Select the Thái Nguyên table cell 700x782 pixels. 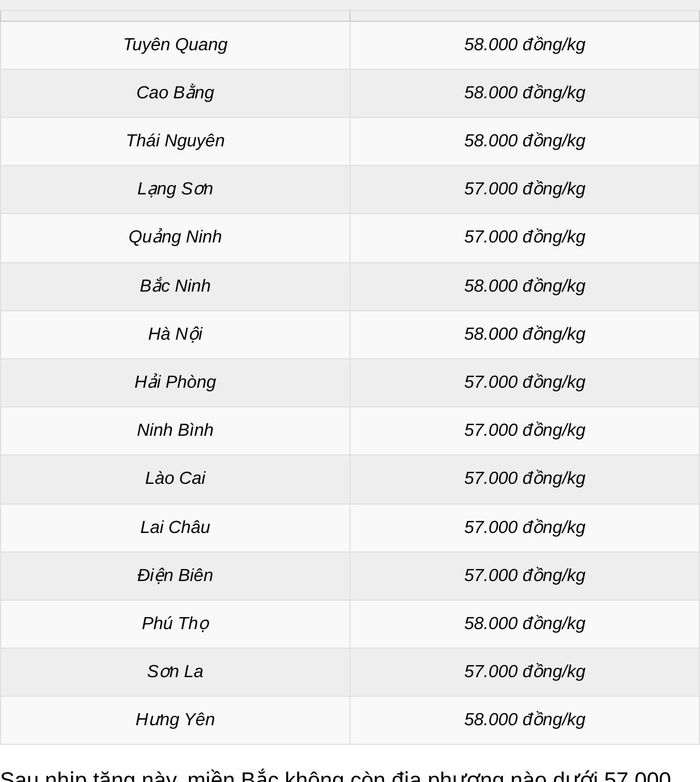click(x=175, y=141)
